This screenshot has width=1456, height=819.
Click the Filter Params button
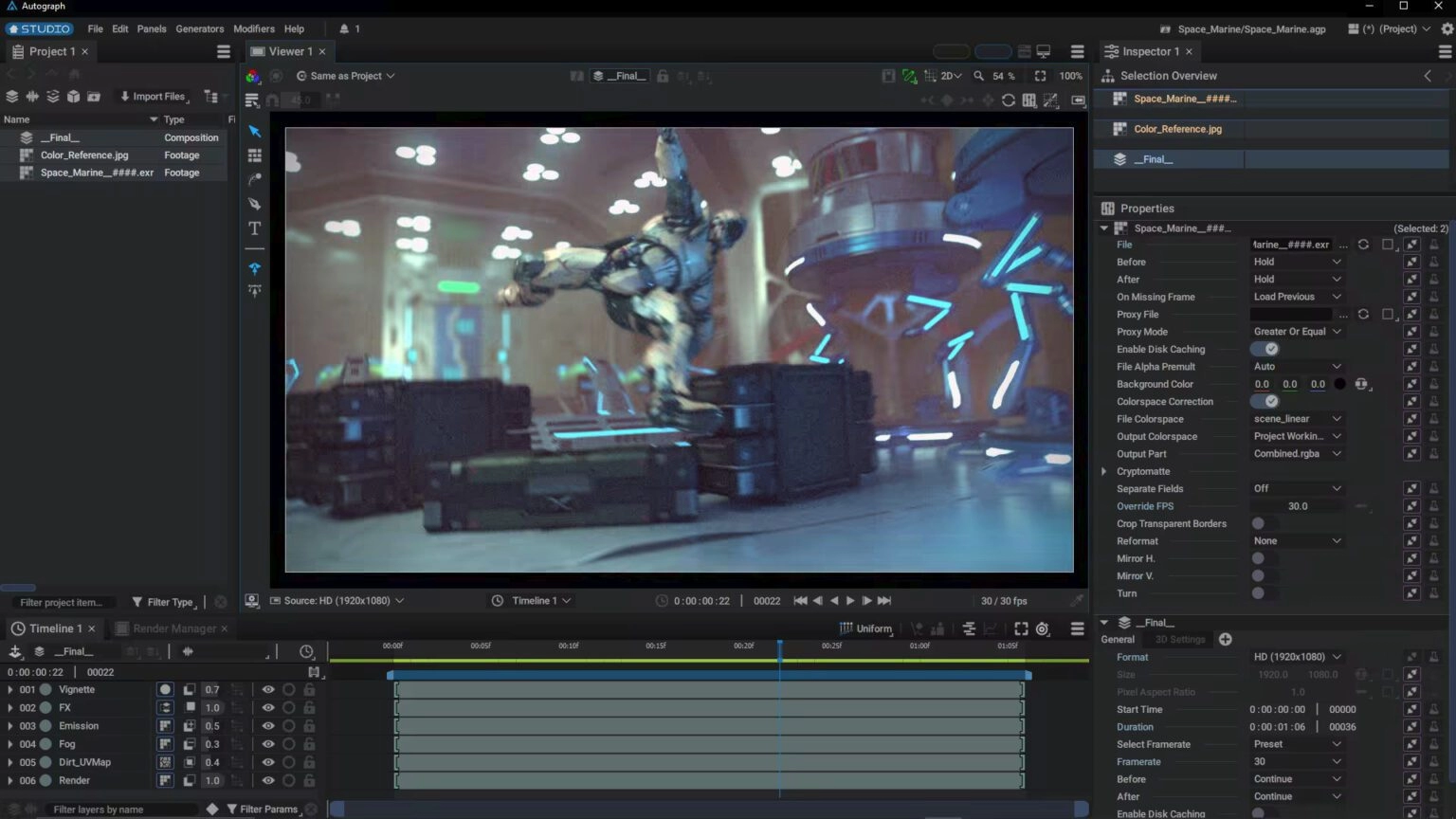[263, 810]
